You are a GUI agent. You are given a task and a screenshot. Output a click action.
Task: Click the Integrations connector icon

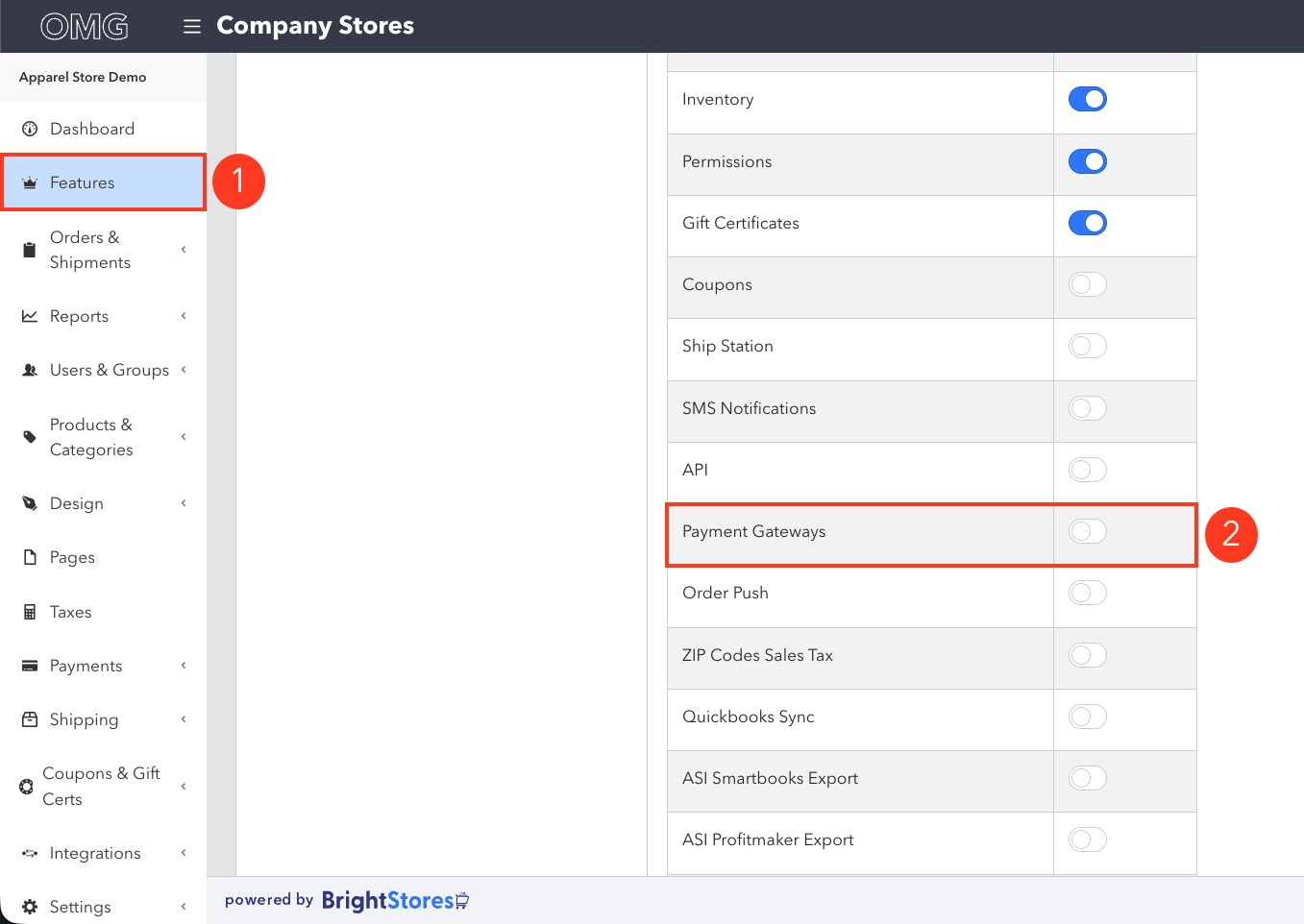30,853
